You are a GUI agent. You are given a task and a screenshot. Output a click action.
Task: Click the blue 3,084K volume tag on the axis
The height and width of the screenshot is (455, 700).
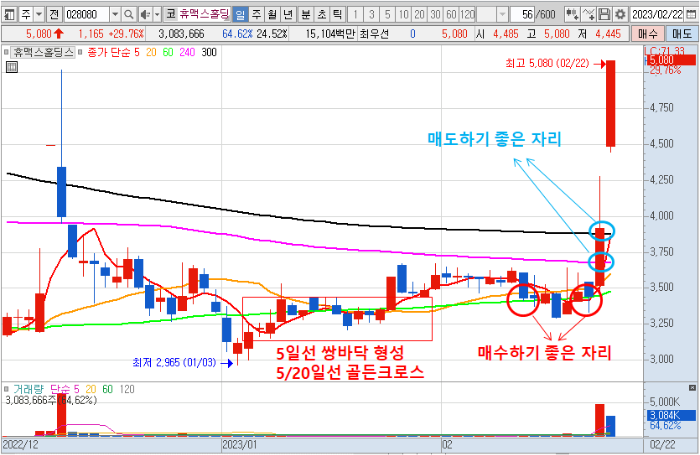click(x=671, y=415)
